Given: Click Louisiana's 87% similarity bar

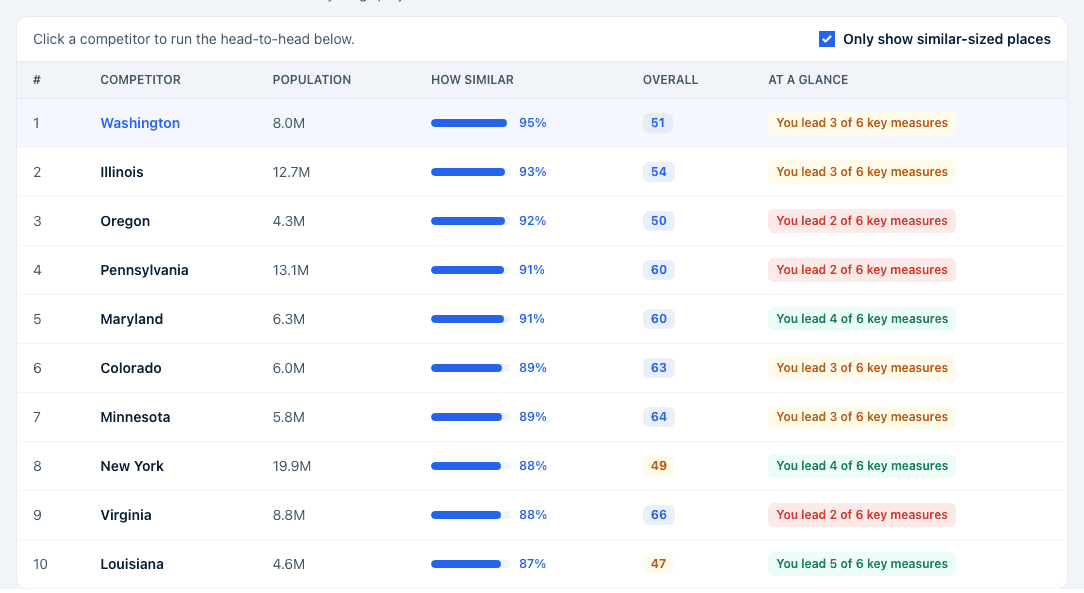Looking at the screenshot, I should tap(471, 565).
